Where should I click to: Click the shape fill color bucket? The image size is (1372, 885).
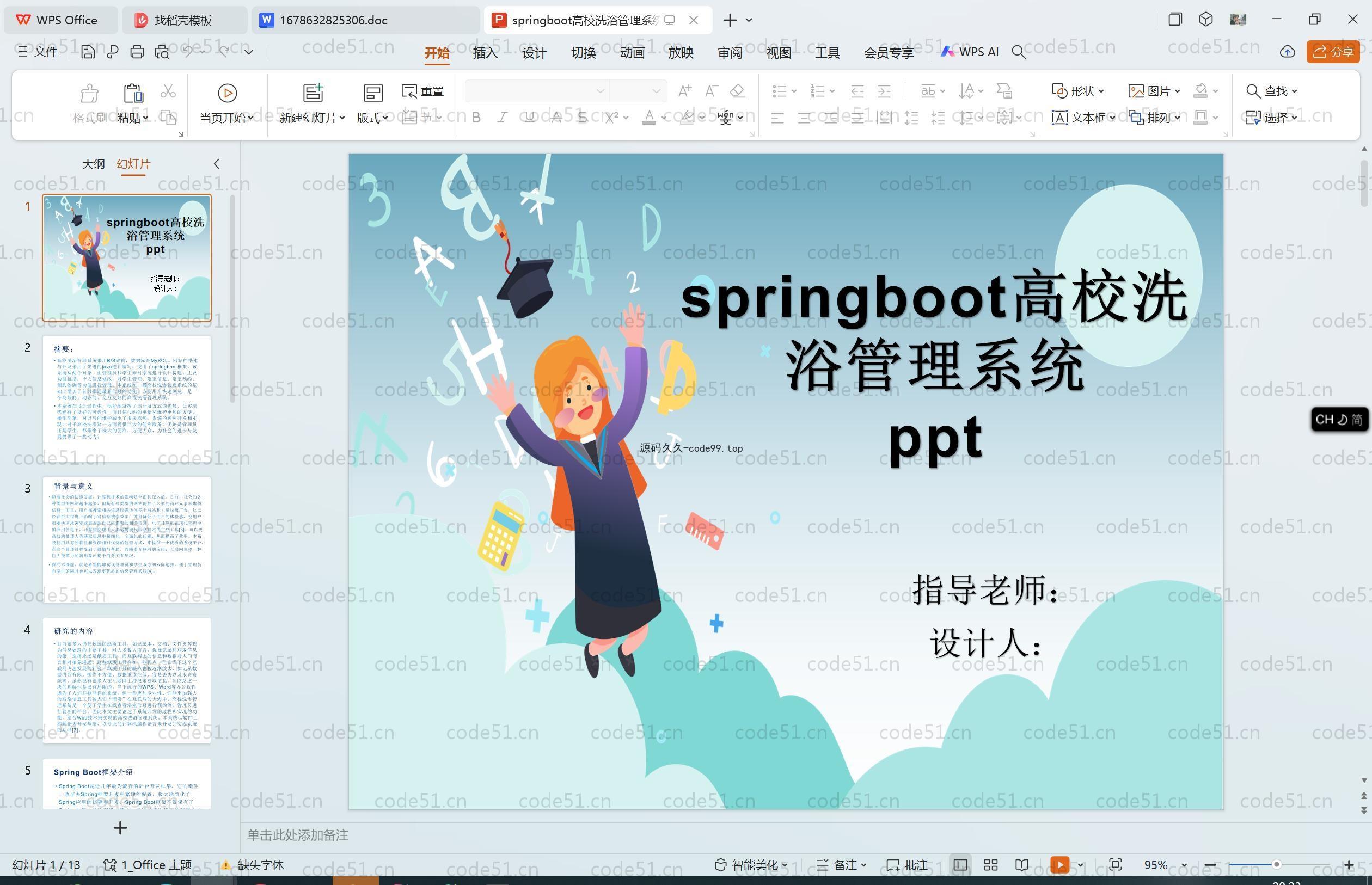tap(1200, 91)
